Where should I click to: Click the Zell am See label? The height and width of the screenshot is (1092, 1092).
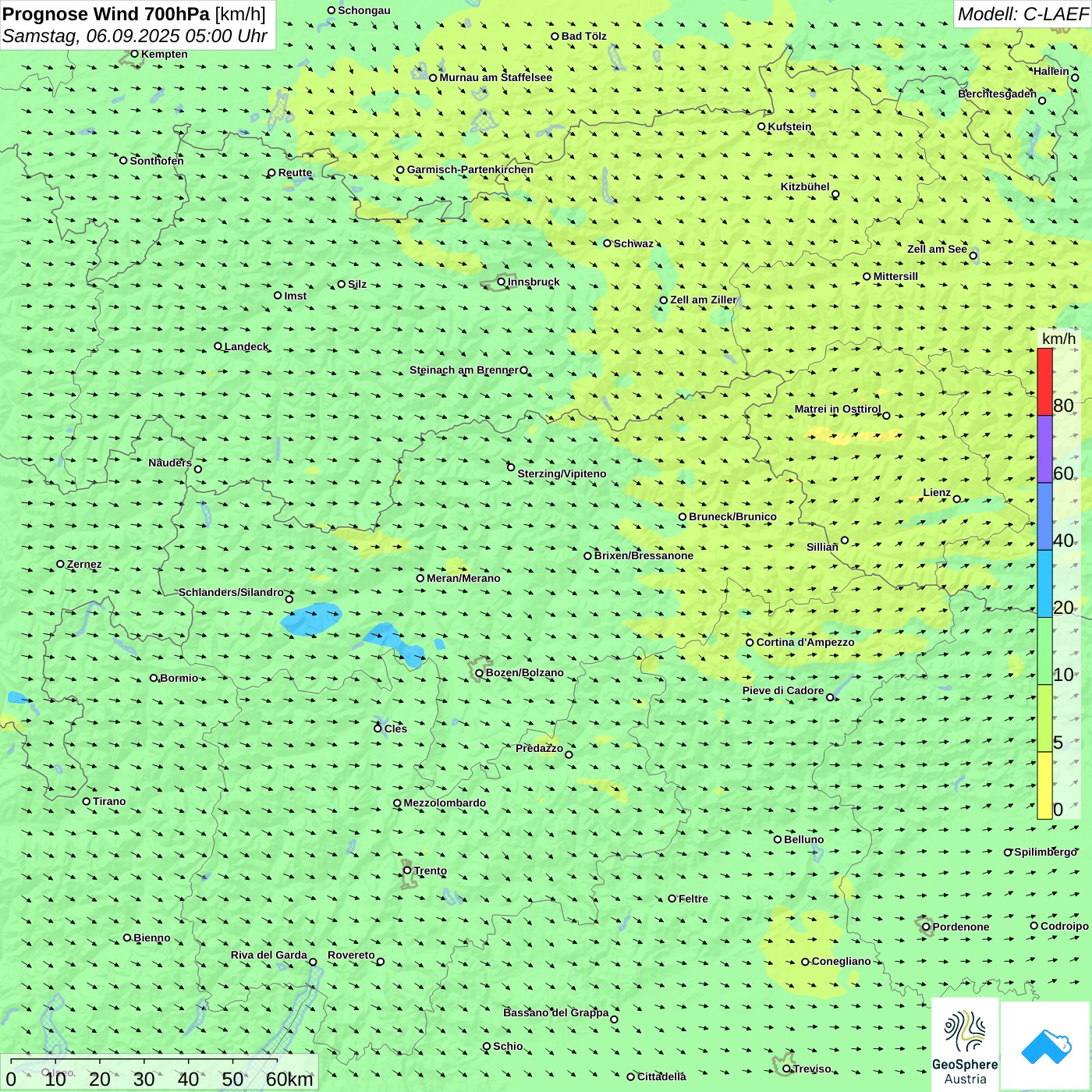[937, 249]
